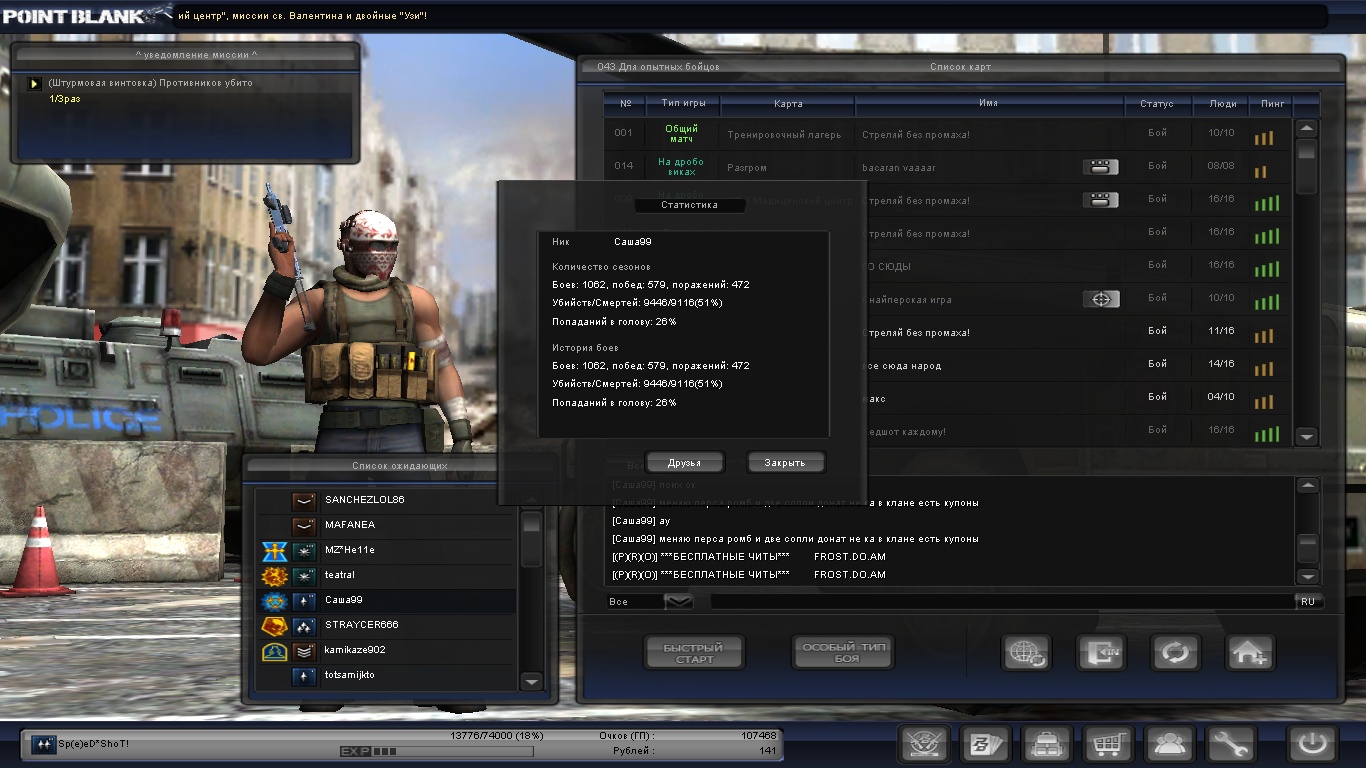The height and width of the screenshot is (768, 1366).
Task: Click the skull clan badge of STRAYCER666
Action: (275, 626)
